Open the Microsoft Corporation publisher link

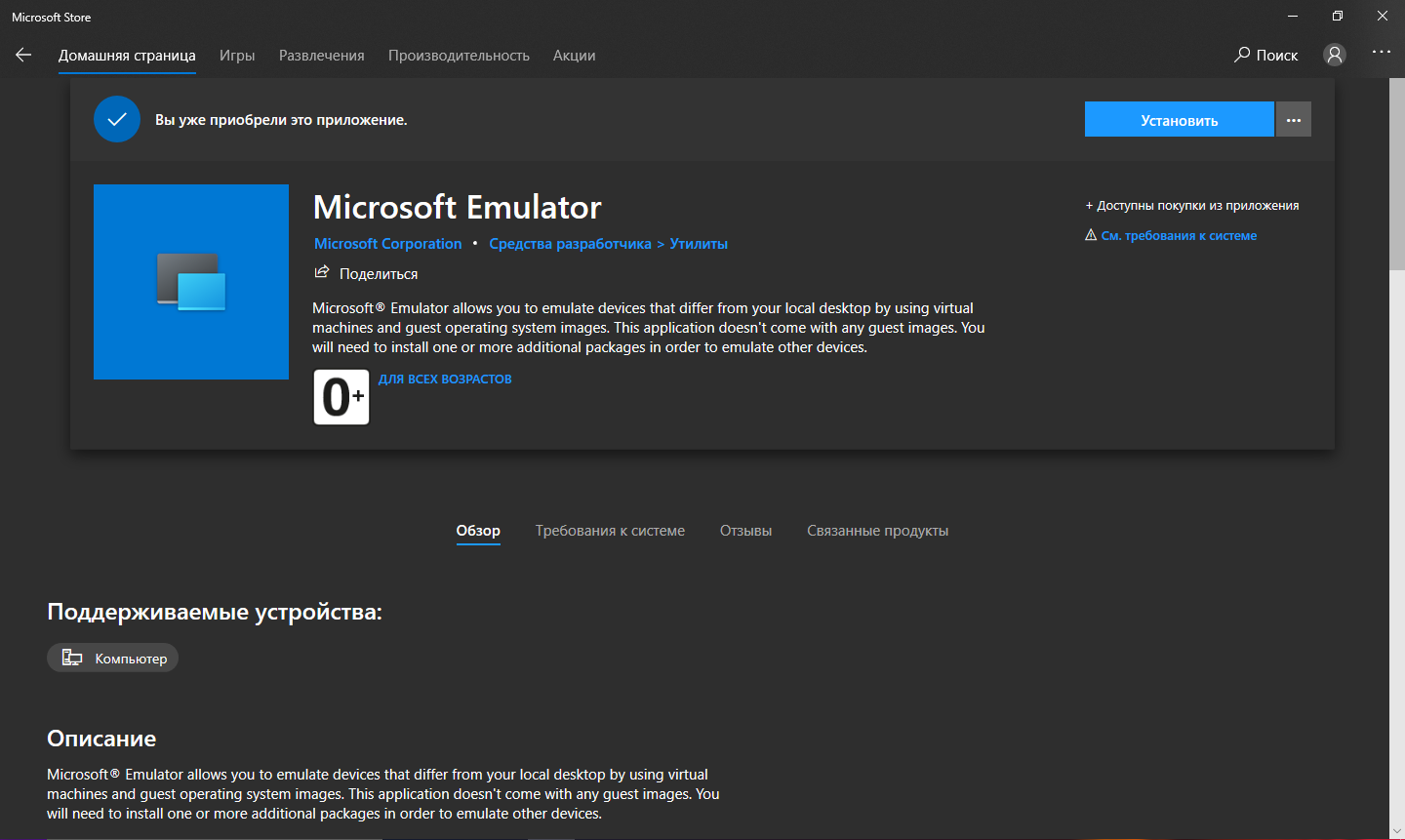click(x=387, y=244)
